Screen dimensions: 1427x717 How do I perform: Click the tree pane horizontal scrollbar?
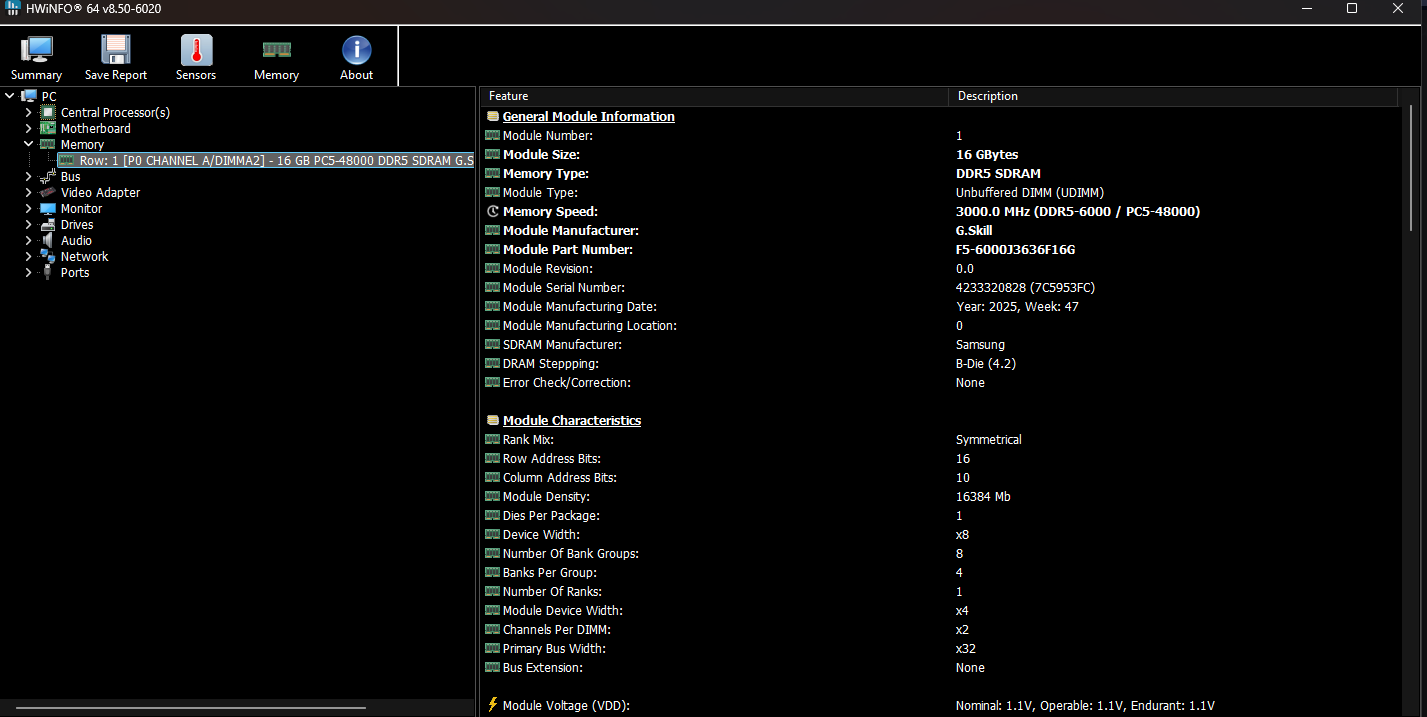(191, 708)
